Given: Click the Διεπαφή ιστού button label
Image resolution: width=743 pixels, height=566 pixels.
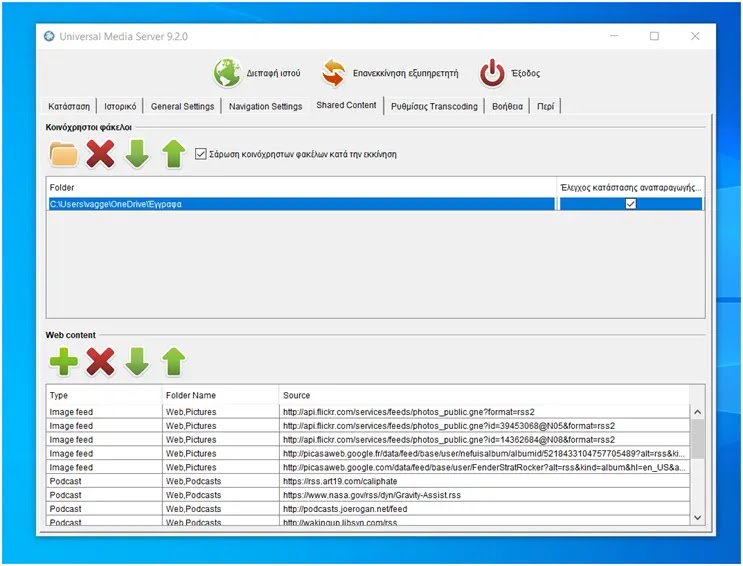Looking at the screenshot, I should click(x=273, y=73).
